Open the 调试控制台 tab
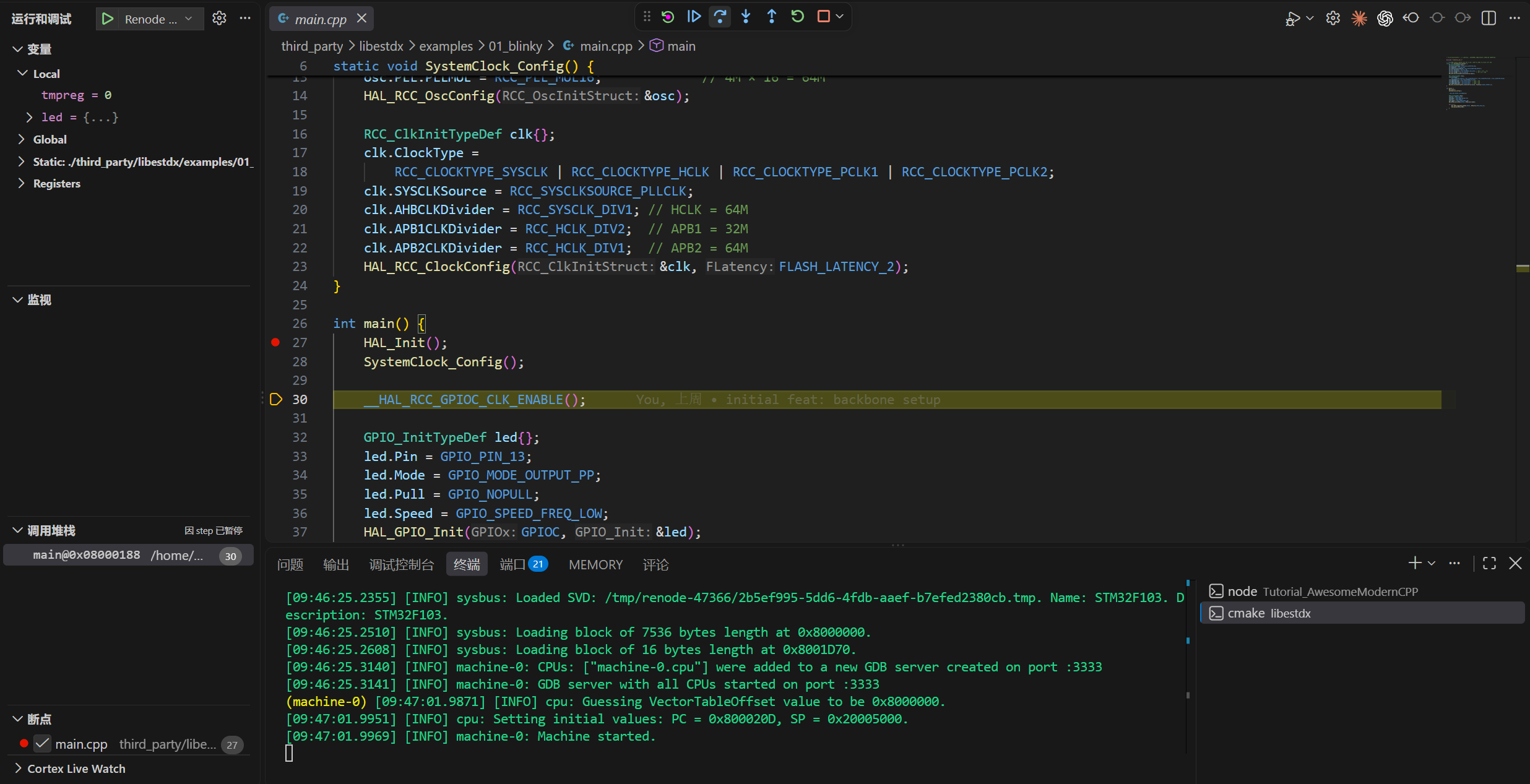 click(x=402, y=564)
